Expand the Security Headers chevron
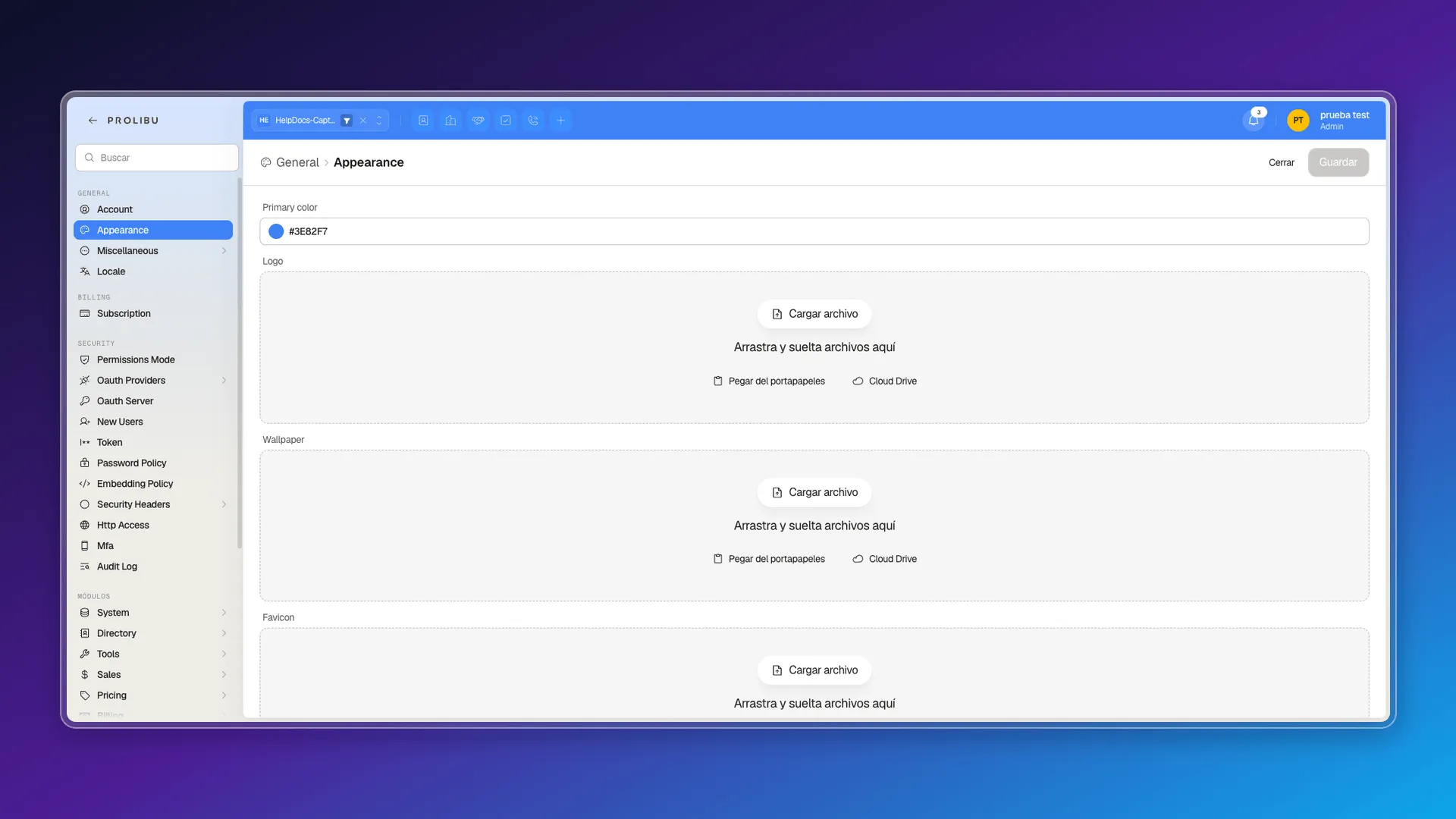The width and height of the screenshot is (1456, 819). (224, 504)
